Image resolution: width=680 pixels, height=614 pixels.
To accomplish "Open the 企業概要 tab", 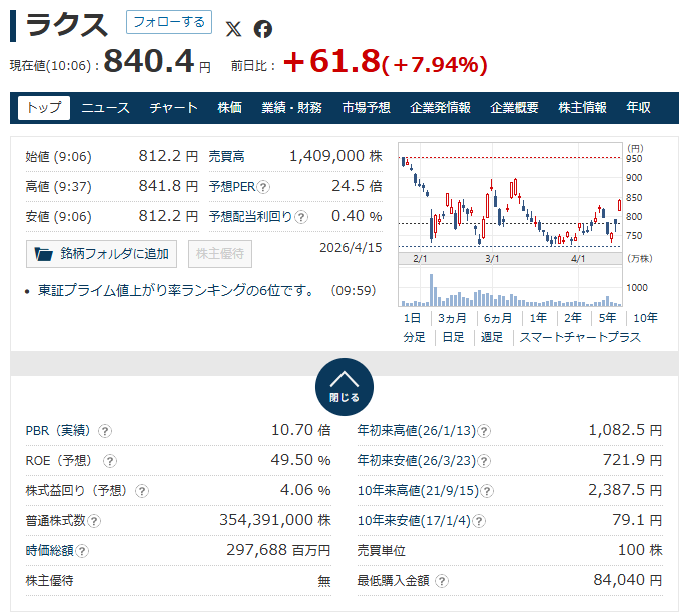I will [514, 108].
